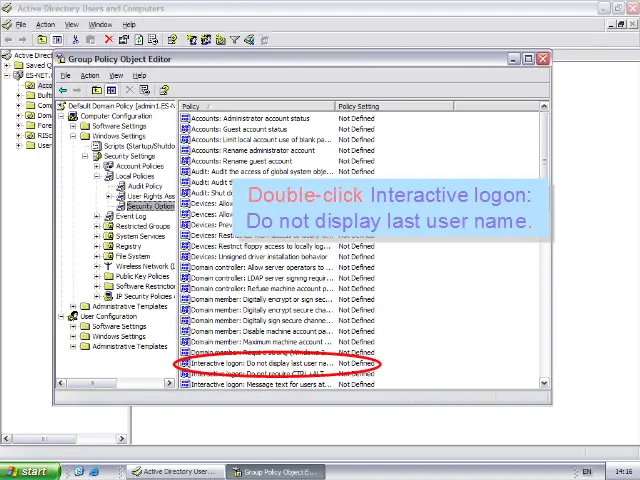This screenshot has height=480, width=640.
Task: Click up-one-level icon in Active Directory toolbar
Action: click(42, 40)
